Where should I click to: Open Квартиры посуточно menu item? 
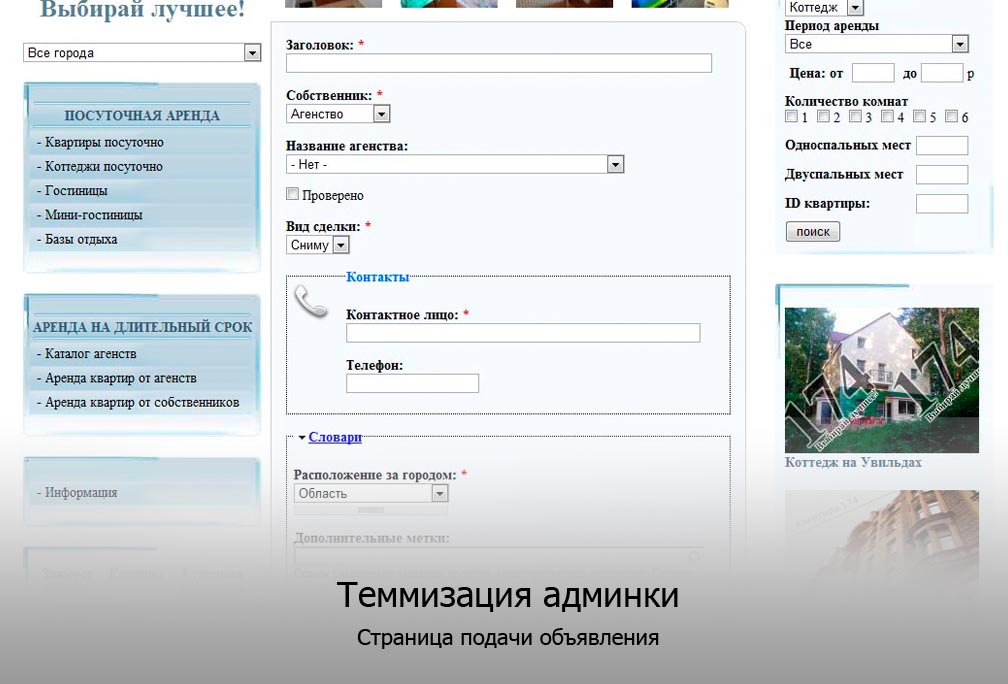pos(104,142)
